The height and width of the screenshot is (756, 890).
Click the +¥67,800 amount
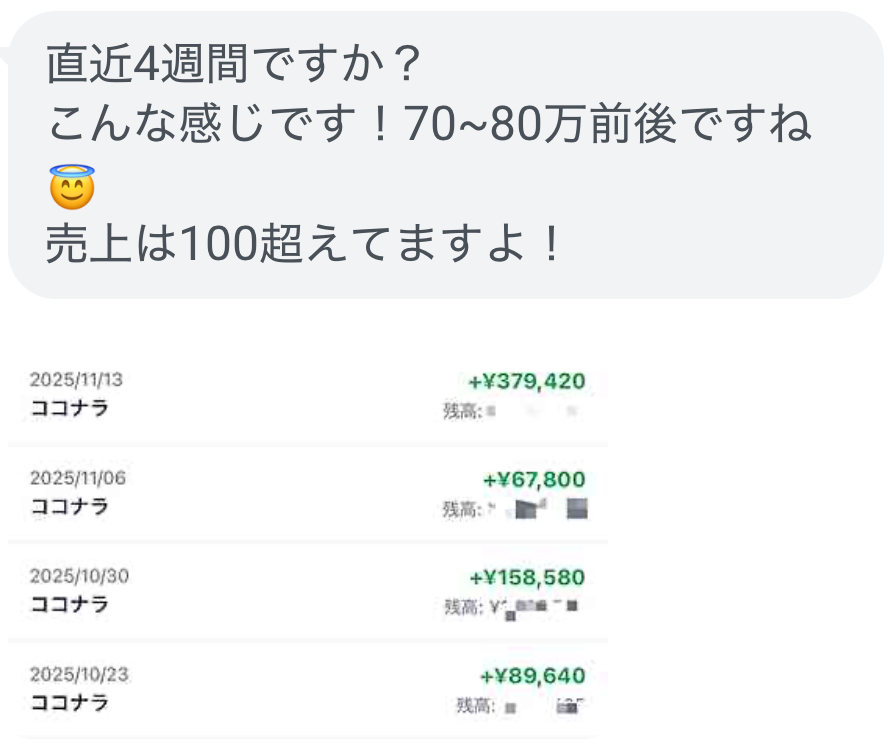pos(533,479)
